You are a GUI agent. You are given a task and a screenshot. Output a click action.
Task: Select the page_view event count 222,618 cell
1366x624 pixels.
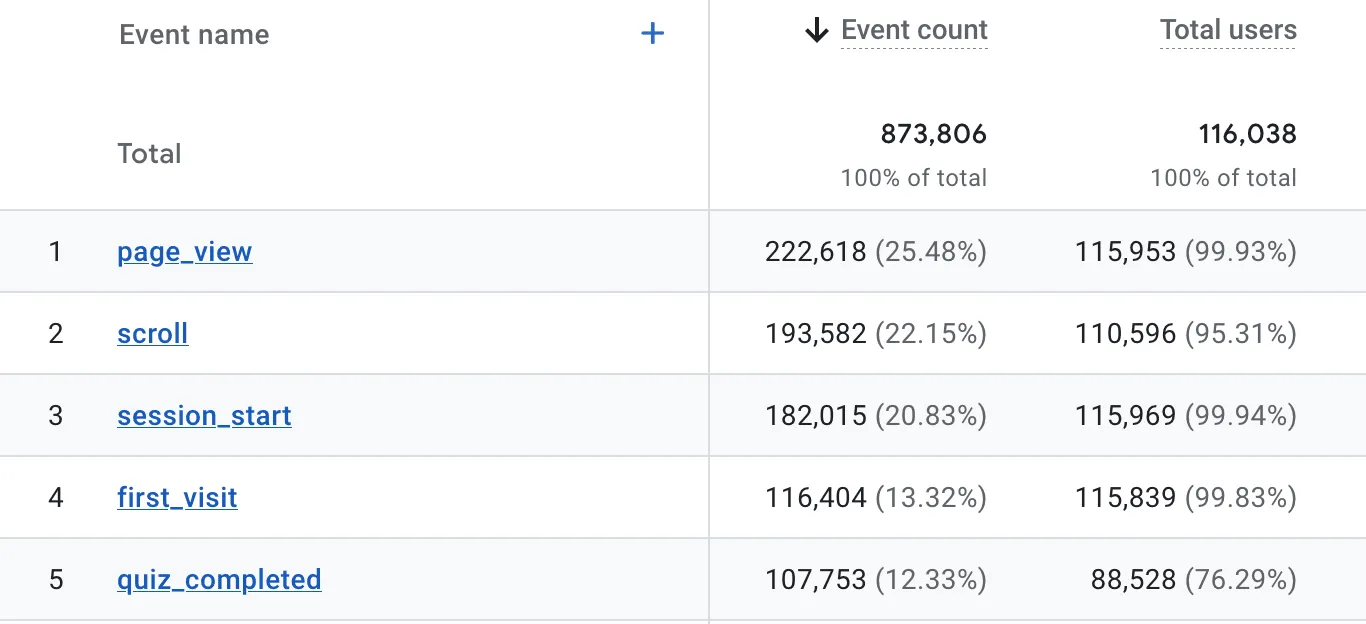pyautogui.click(x=875, y=252)
